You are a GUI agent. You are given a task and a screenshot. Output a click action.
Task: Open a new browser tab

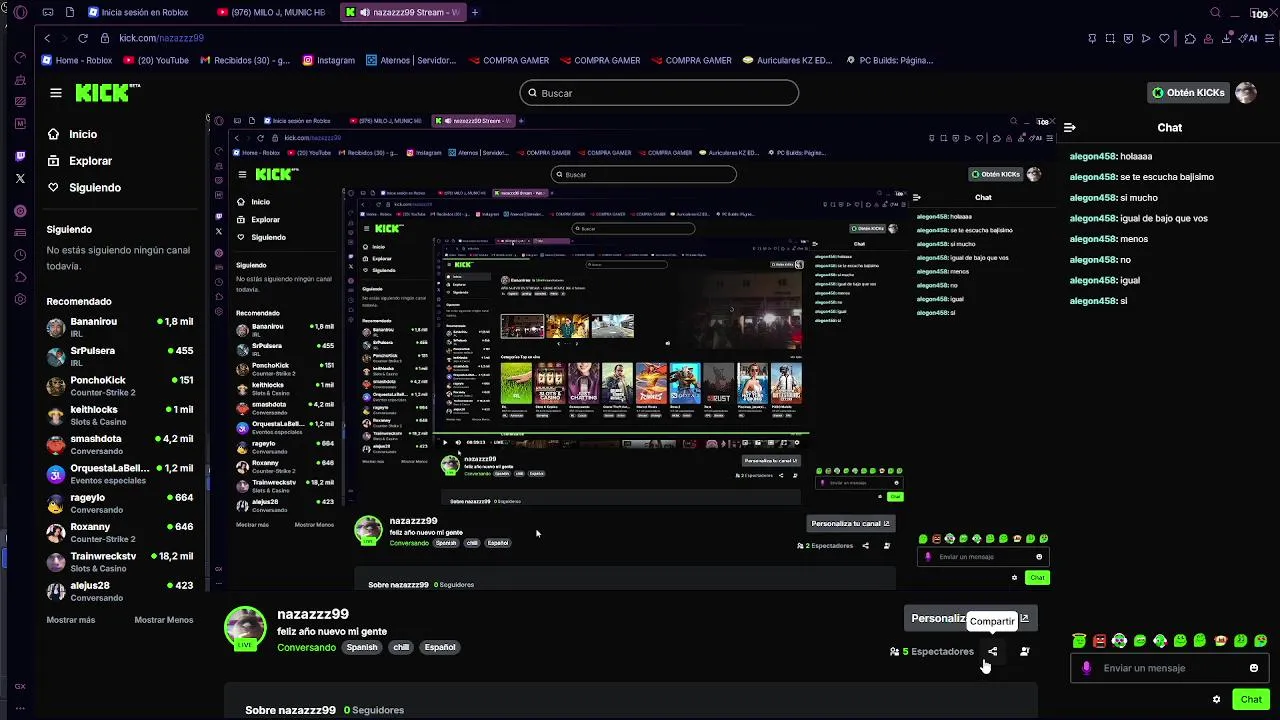475,12
